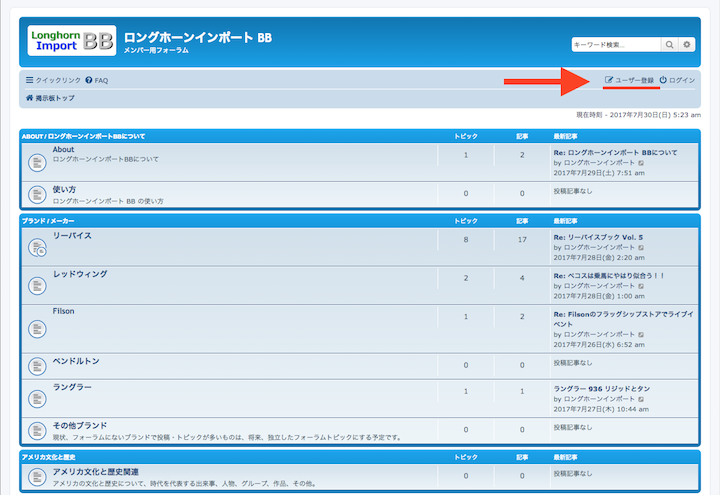The width and height of the screenshot is (720, 495).
Task: Open the Filson forum
Action: pyautogui.click(x=63, y=311)
